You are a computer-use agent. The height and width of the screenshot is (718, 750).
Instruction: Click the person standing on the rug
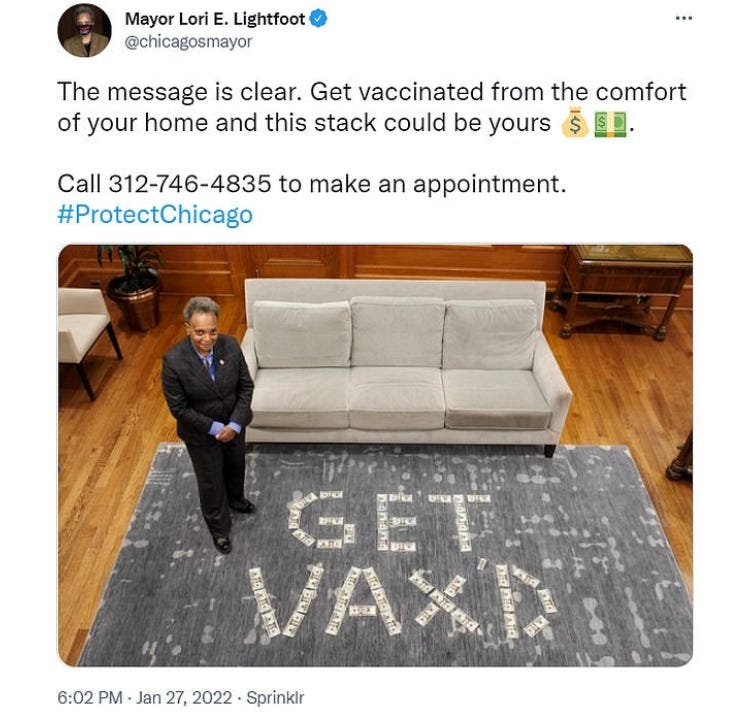tap(208, 422)
